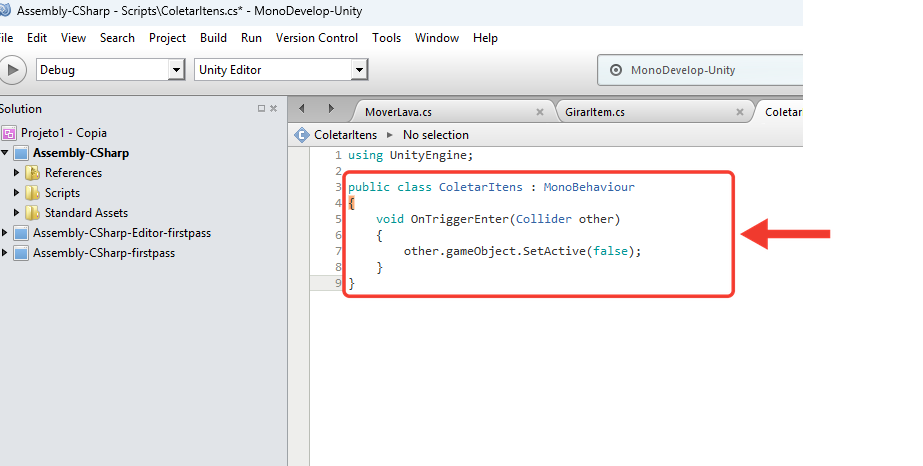Click the Scripts folder icon
This screenshot has height=466, width=923.
[x=32, y=193]
